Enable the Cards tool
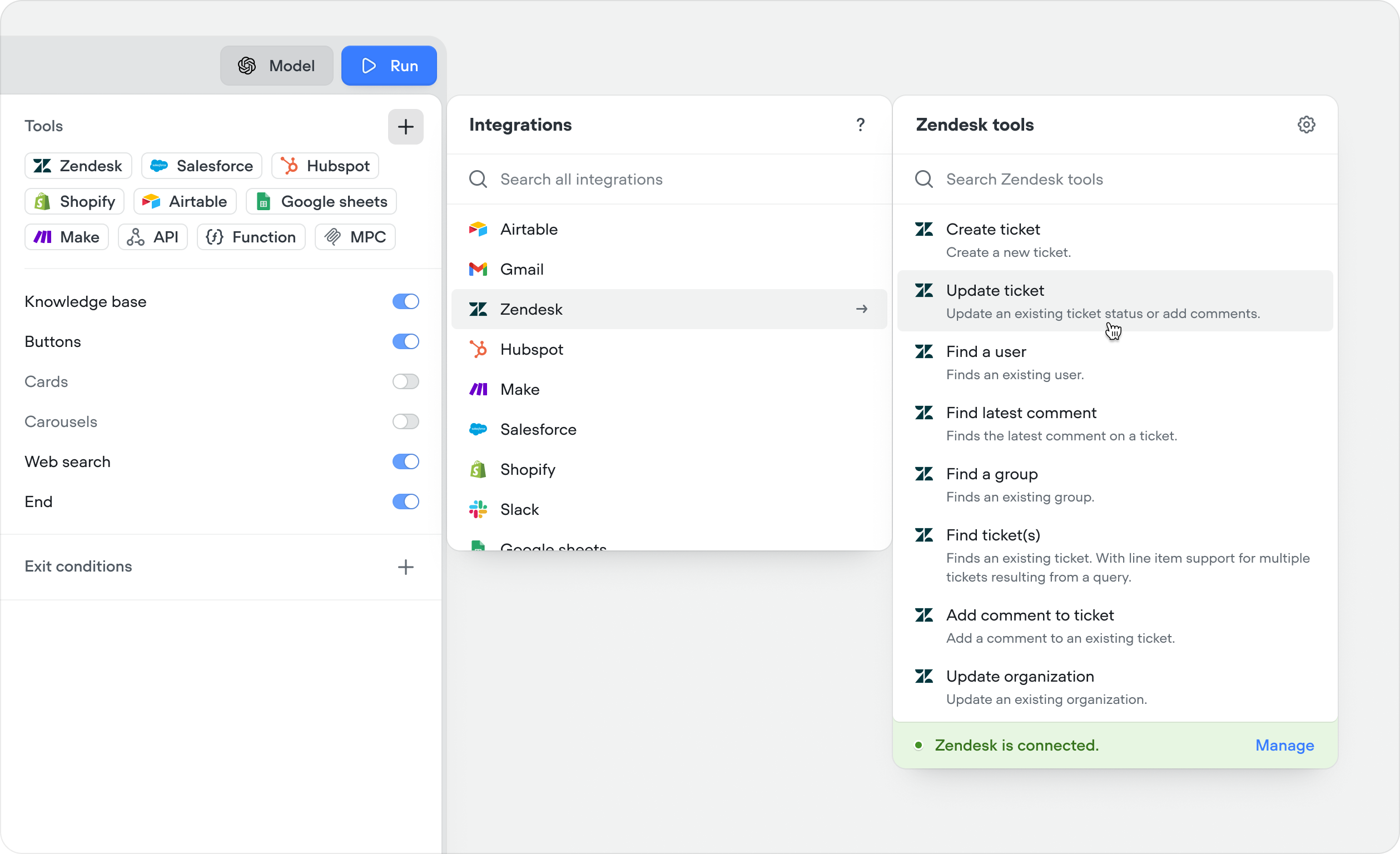The height and width of the screenshot is (854, 1400). pyautogui.click(x=405, y=381)
